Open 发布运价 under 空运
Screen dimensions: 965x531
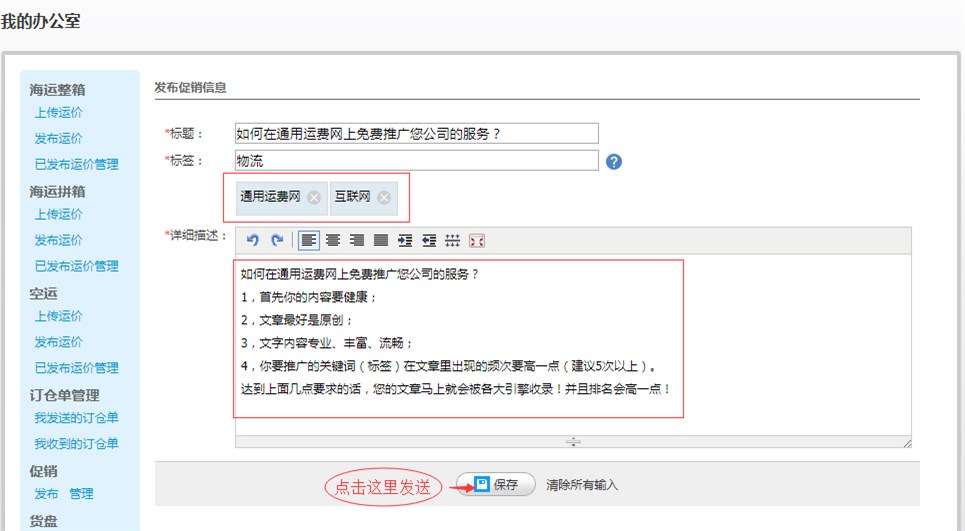(x=58, y=342)
